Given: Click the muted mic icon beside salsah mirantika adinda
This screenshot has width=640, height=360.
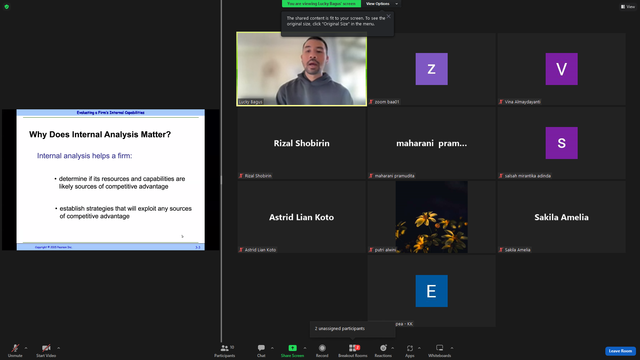Looking at the screenshot, I should pyautogui.click(x=501, y=176).
